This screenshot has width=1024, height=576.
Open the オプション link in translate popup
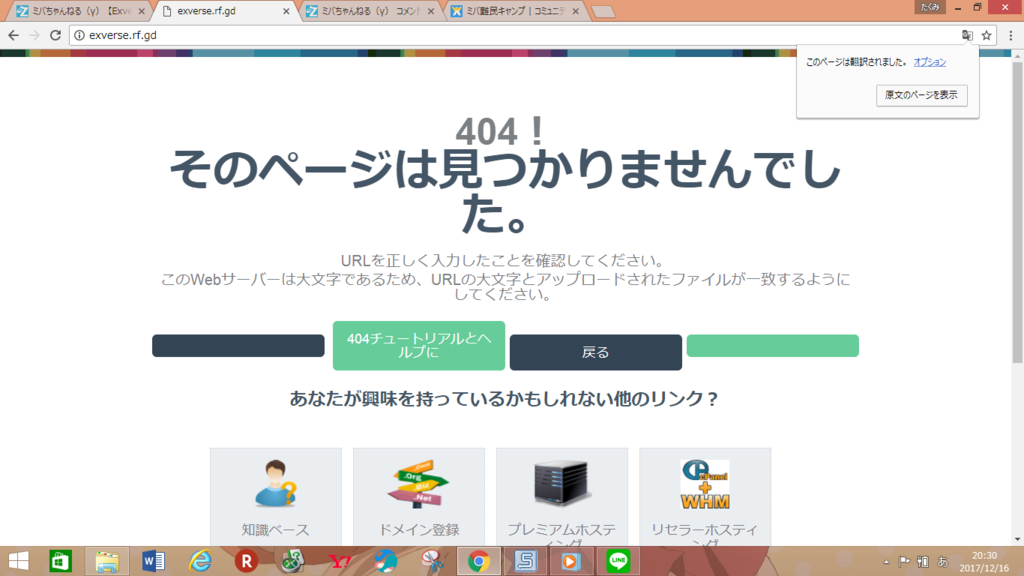click(x=929, y=62)
